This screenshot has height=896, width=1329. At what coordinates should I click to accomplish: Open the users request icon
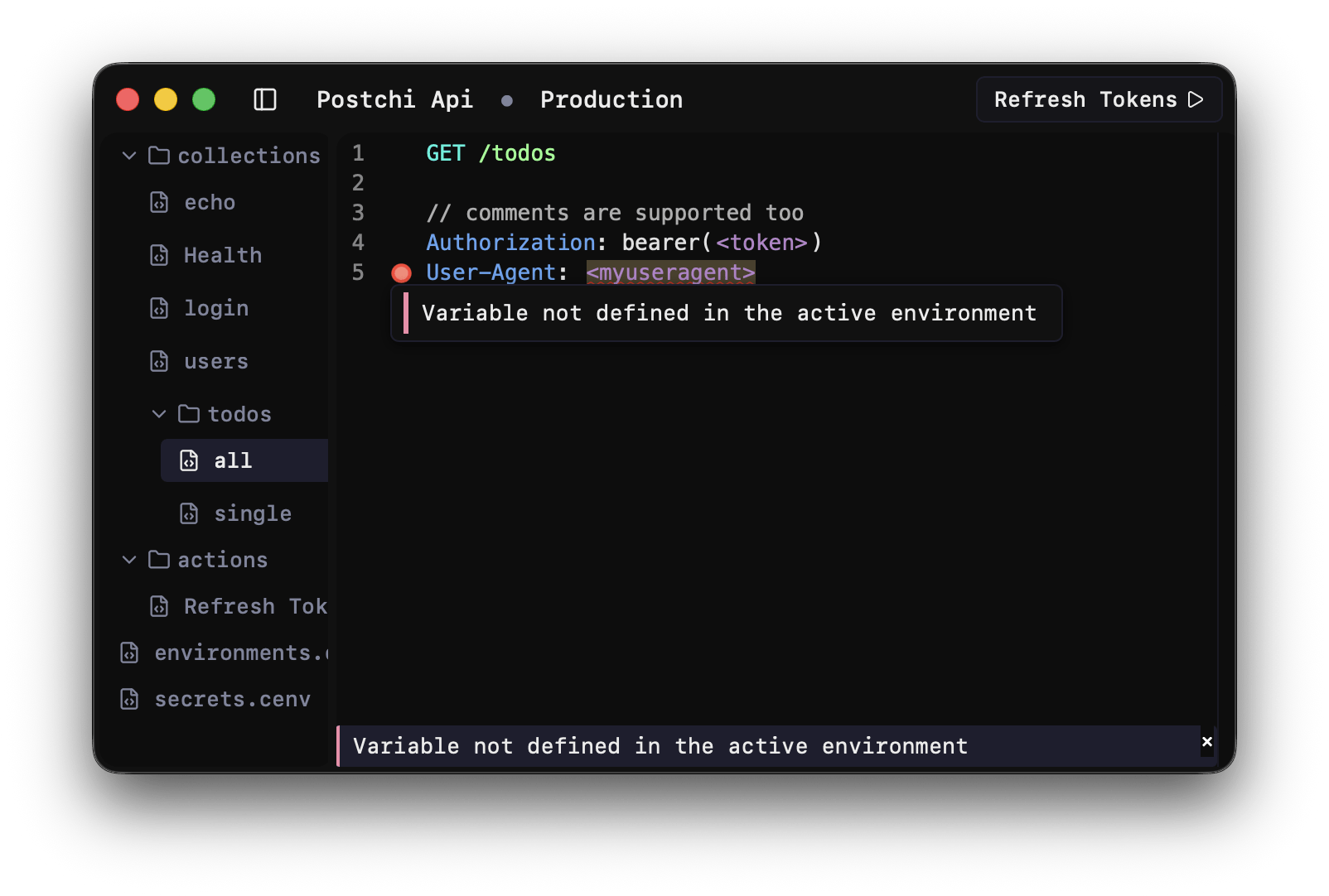click(x=160, y=361)
